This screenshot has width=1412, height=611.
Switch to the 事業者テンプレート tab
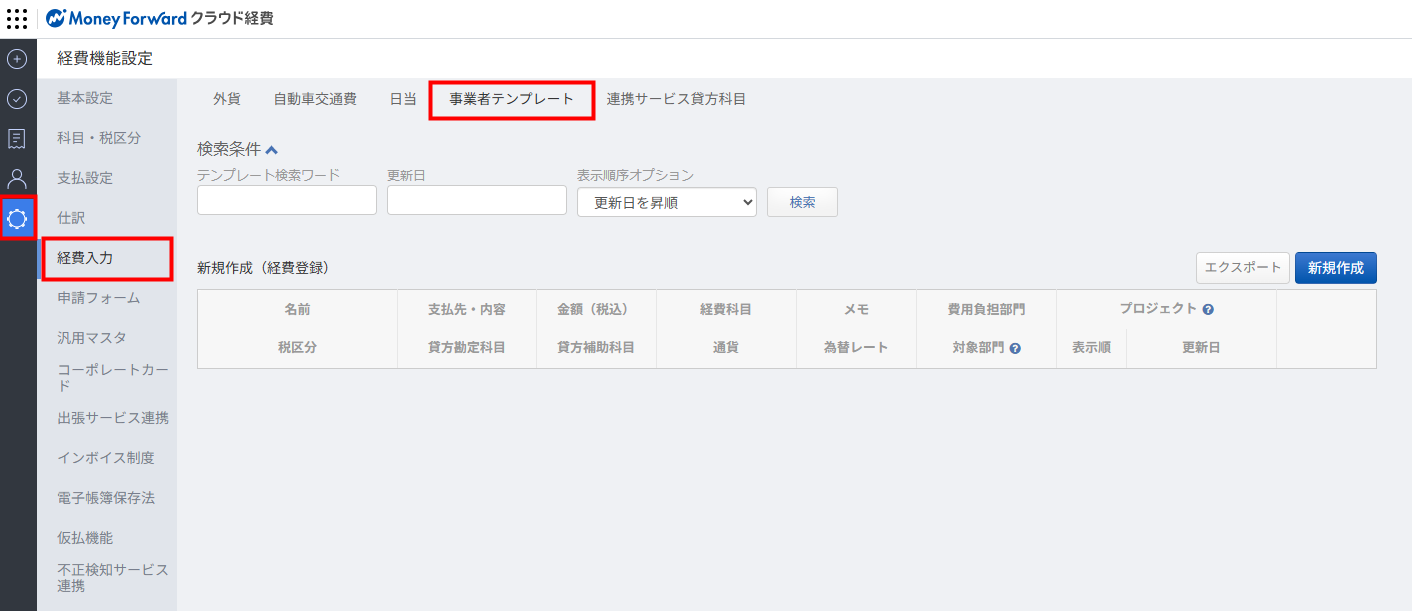(x=512, y=100)
